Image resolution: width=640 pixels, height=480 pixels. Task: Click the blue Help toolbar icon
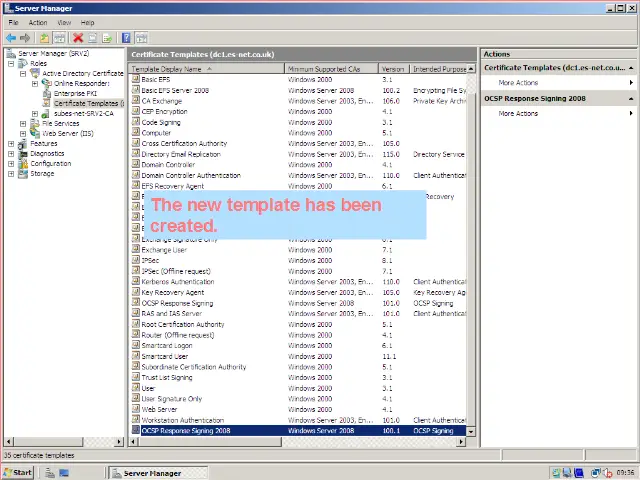[x=126, y=38]
